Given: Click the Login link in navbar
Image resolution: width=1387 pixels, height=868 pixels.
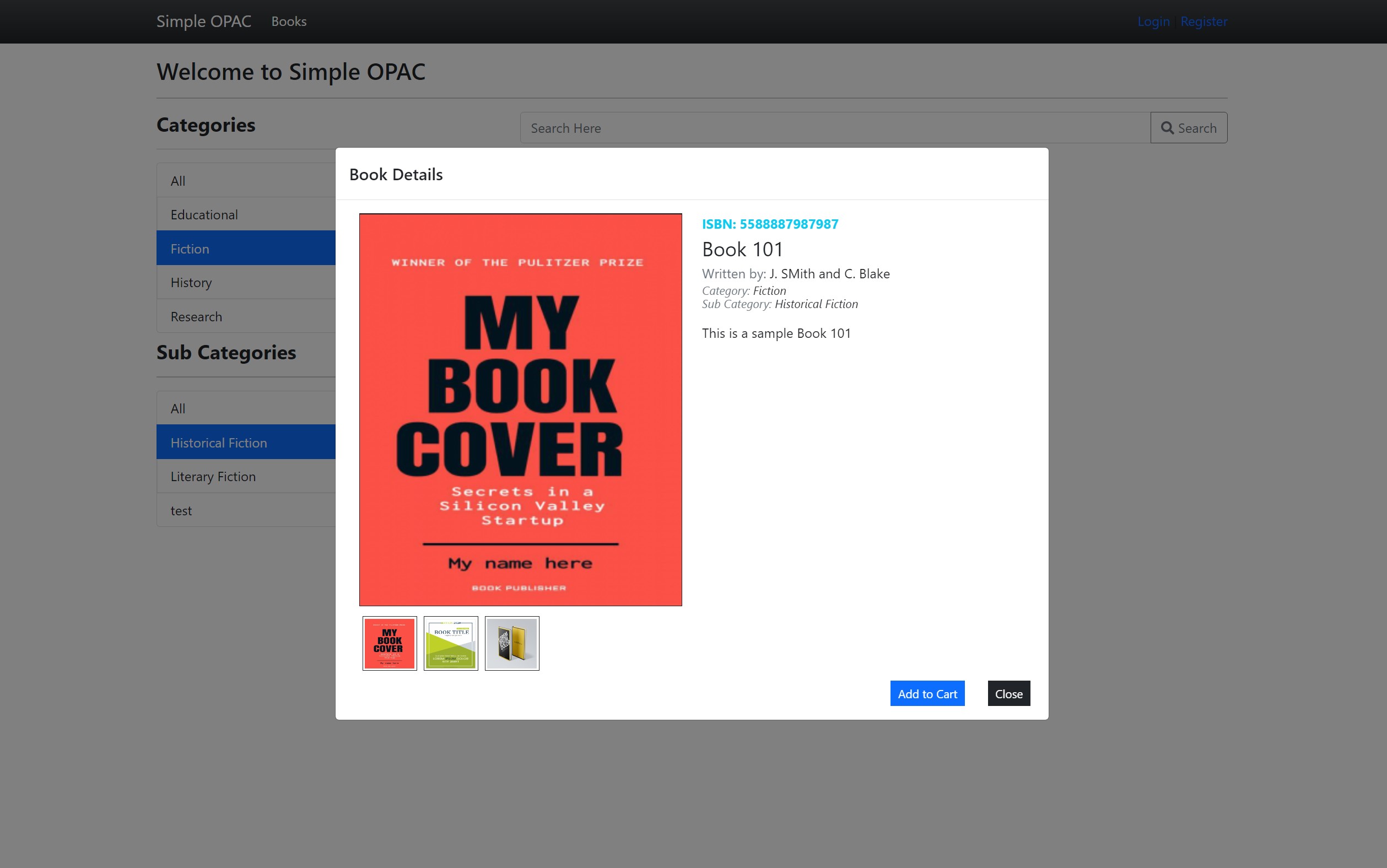Looking at the screenshot, I should click(1155, 20).
